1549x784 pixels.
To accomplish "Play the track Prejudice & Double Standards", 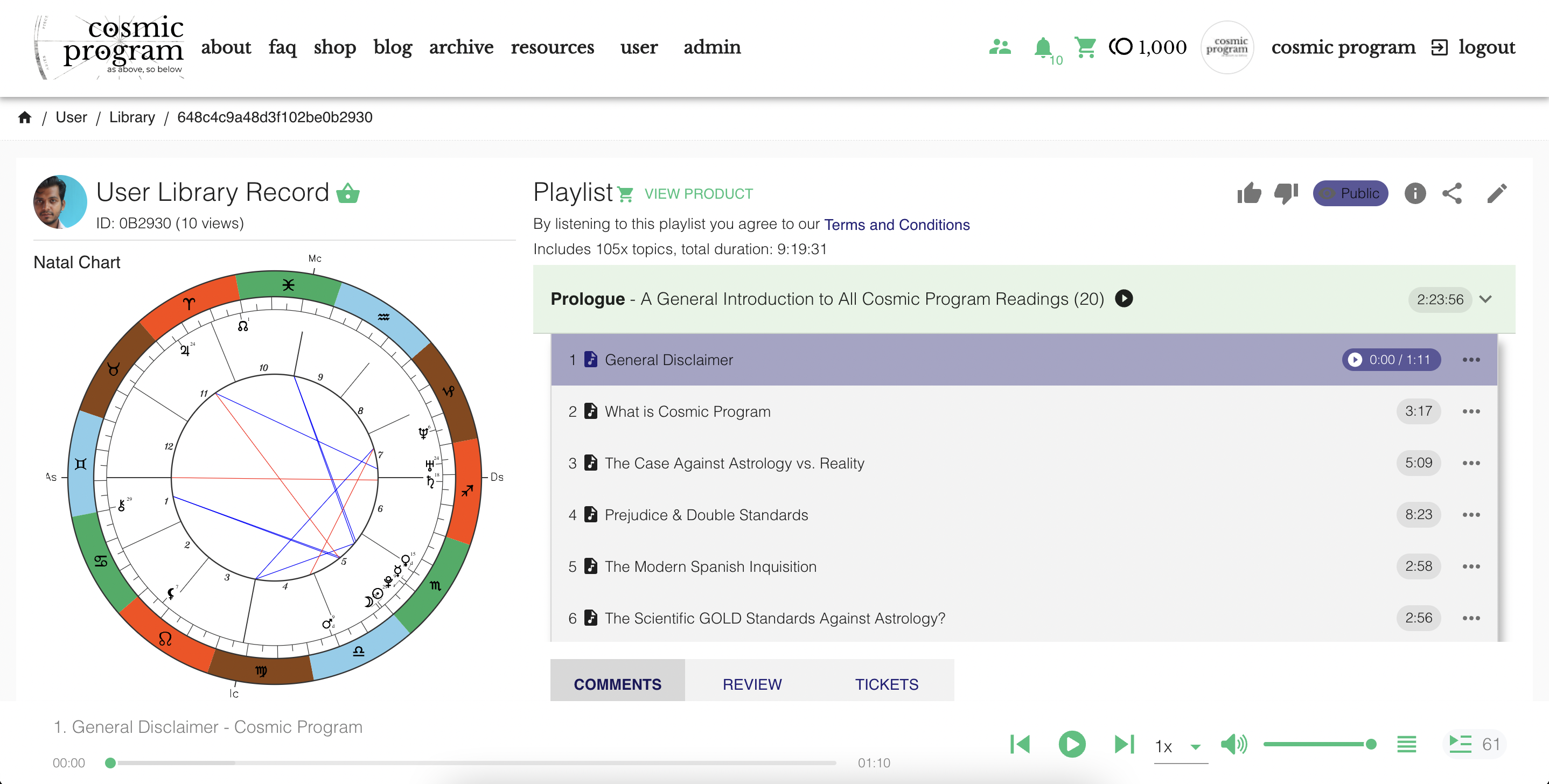I will click(x=706, y=515).
